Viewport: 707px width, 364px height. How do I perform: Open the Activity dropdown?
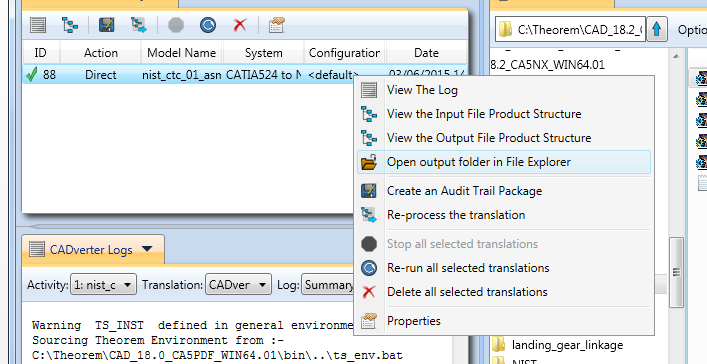(103, 285)
